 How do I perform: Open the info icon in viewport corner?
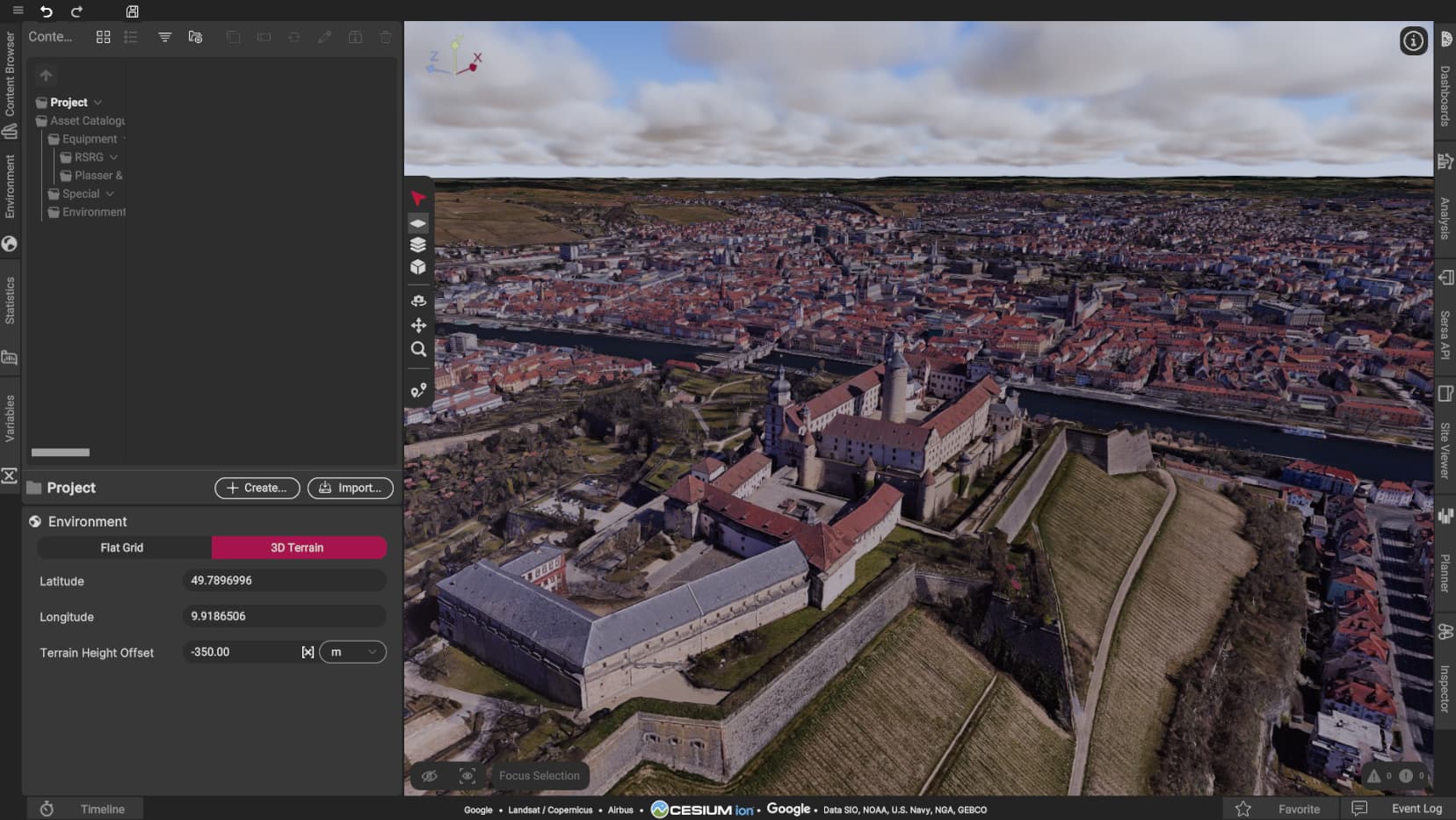click(x=1413, y=40)
